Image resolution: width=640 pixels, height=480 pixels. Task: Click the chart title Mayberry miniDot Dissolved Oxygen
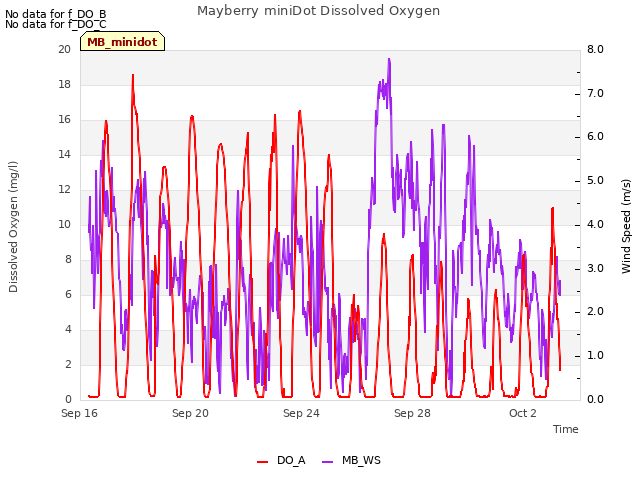click(x=318, y=11)
